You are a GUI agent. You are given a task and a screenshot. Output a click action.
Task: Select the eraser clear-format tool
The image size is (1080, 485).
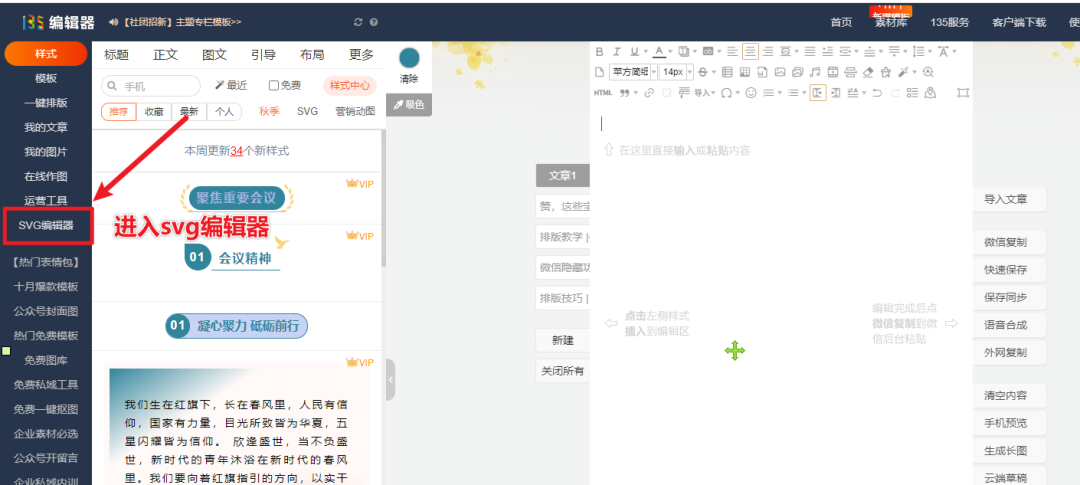click(x=868, y=72)
